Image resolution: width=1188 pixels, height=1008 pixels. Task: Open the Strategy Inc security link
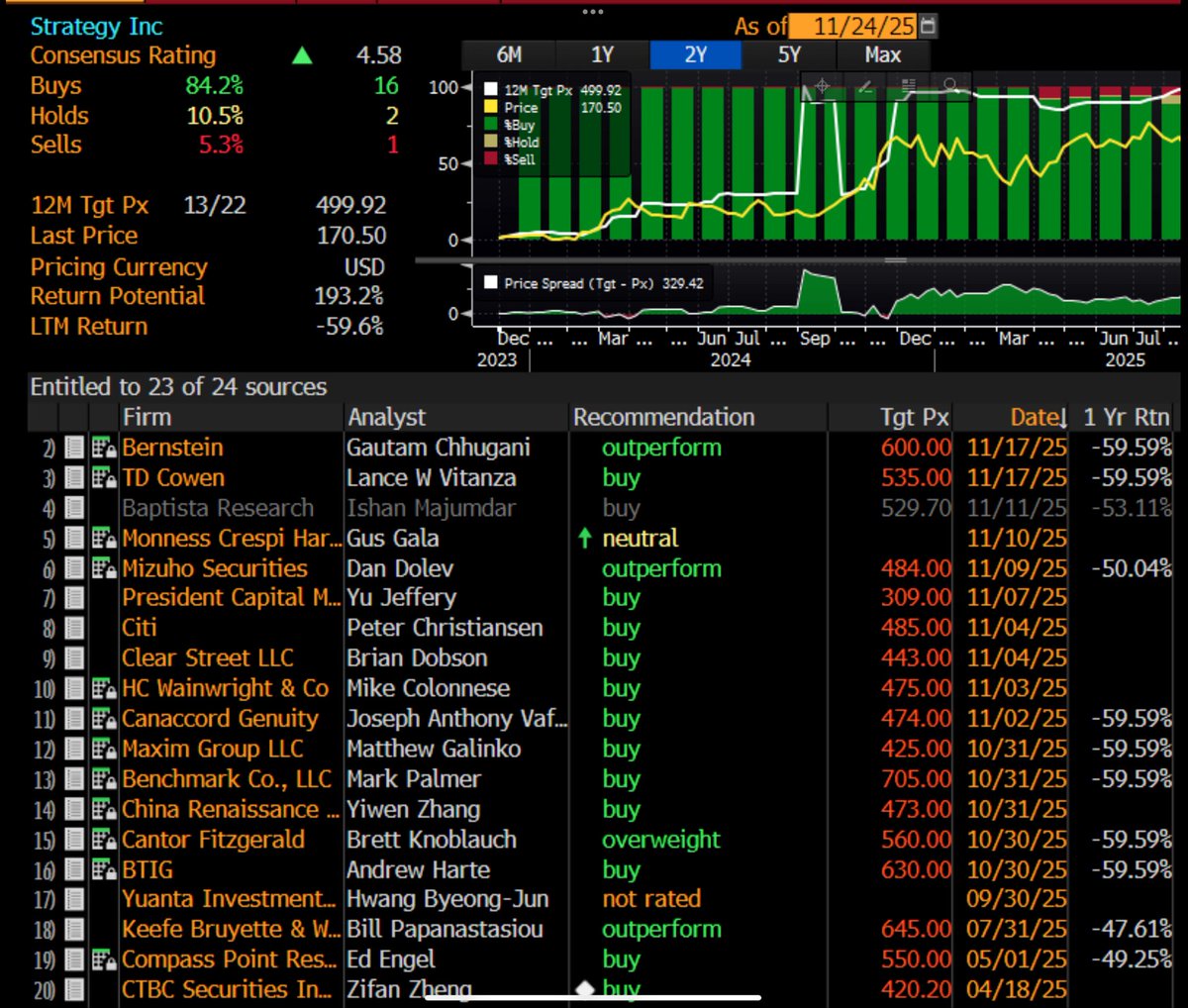click(96, 27)
